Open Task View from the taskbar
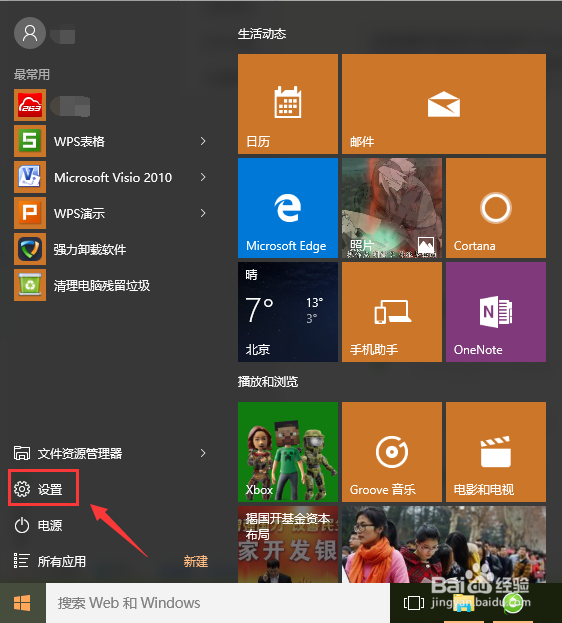The width and height of the screenshot is (562, 623). click(413, 603)
